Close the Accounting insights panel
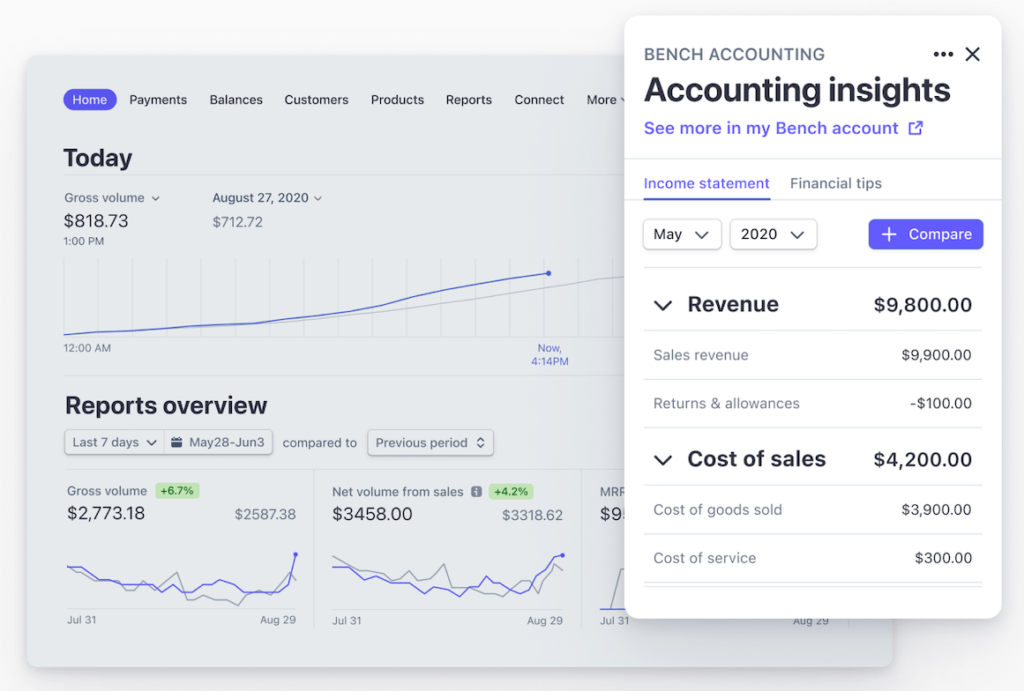This screenshot has width=1024, height=691. (x=972, y=54)
